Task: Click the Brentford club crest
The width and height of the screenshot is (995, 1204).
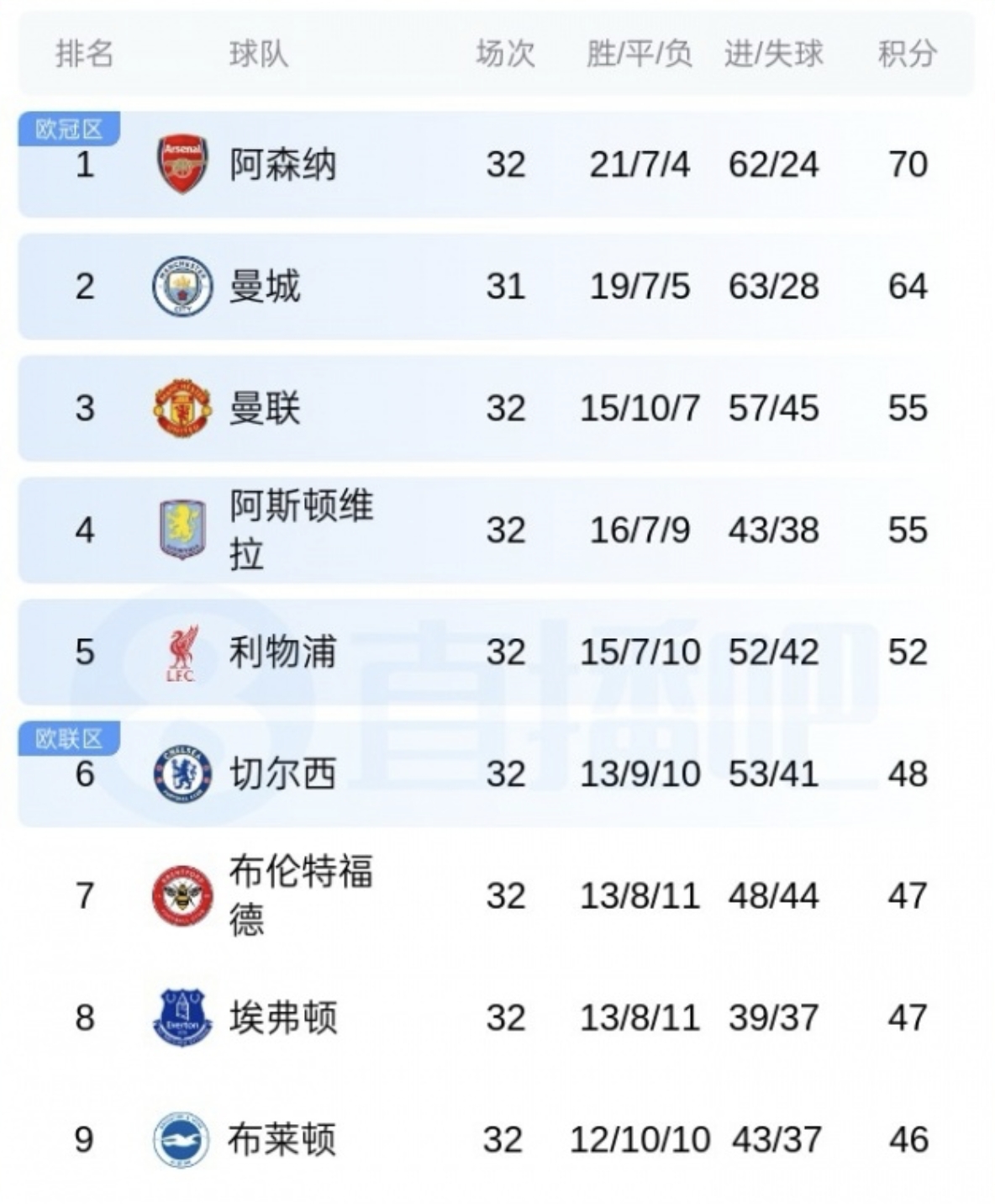Action: click(x=182, y=896)
